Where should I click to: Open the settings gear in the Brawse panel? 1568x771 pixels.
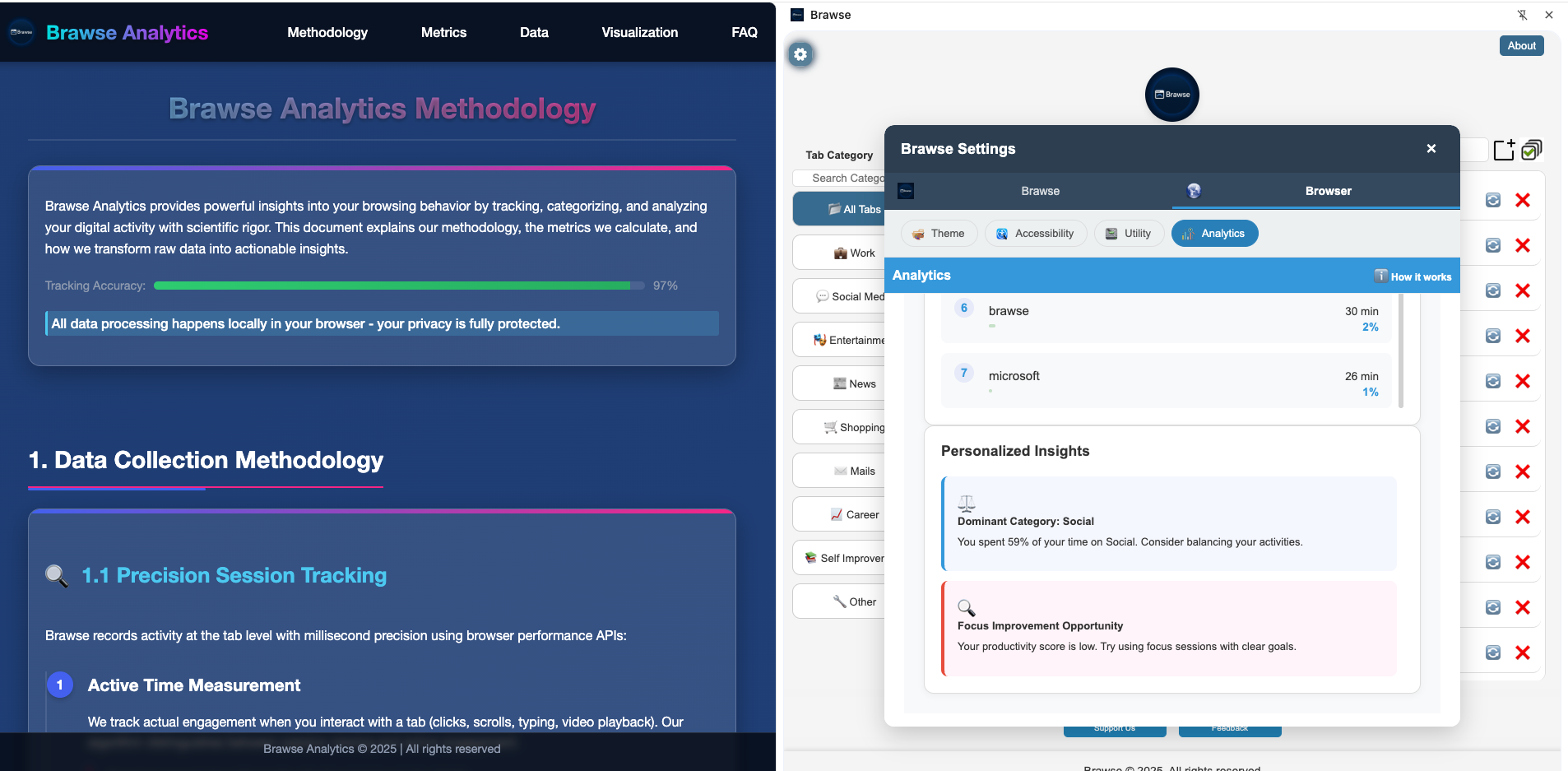tap(800, 54)
